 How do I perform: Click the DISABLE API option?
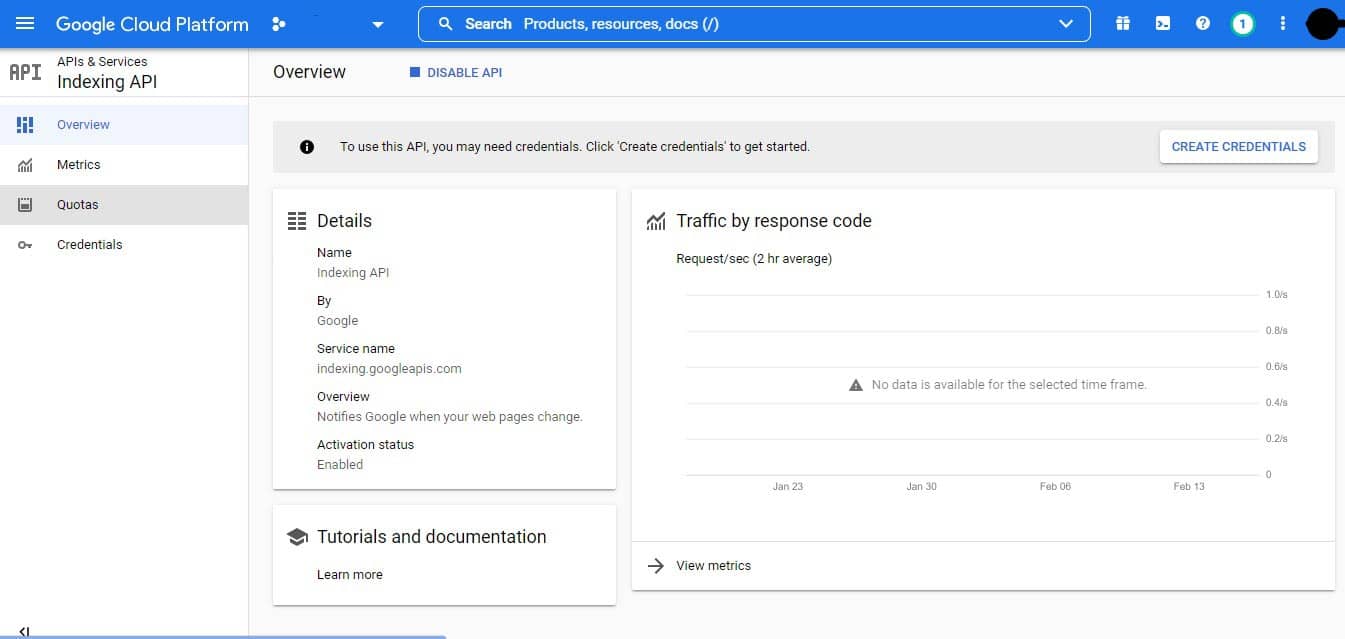(455, 71)
